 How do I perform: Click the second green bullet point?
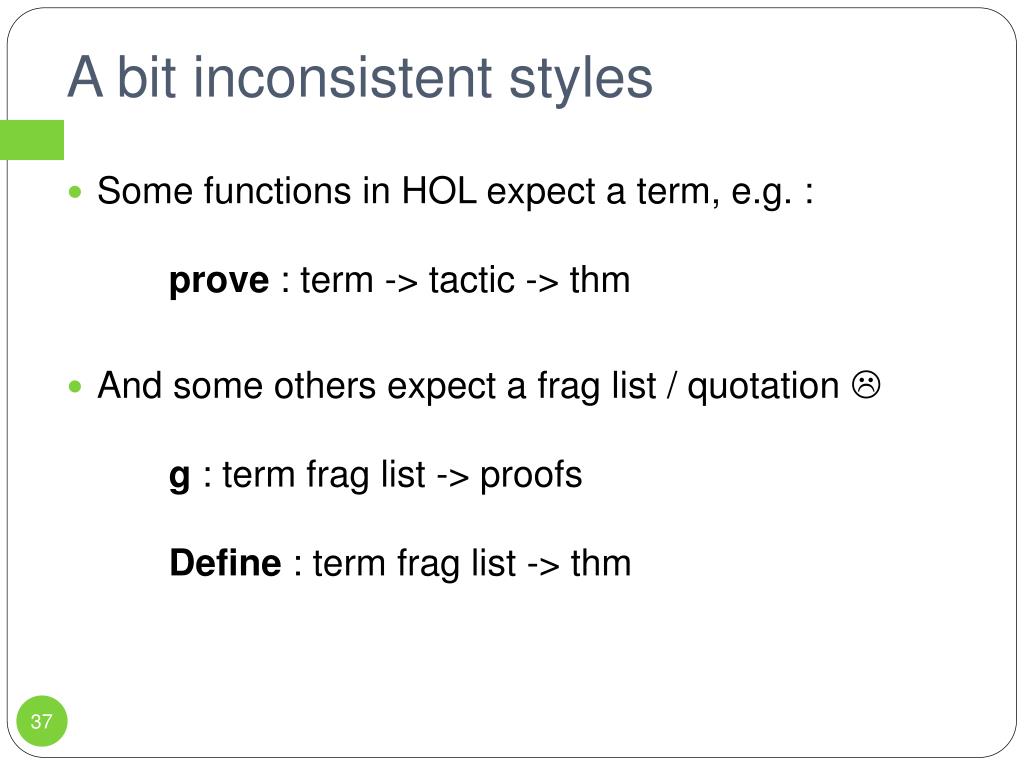[x=75, y=387]
